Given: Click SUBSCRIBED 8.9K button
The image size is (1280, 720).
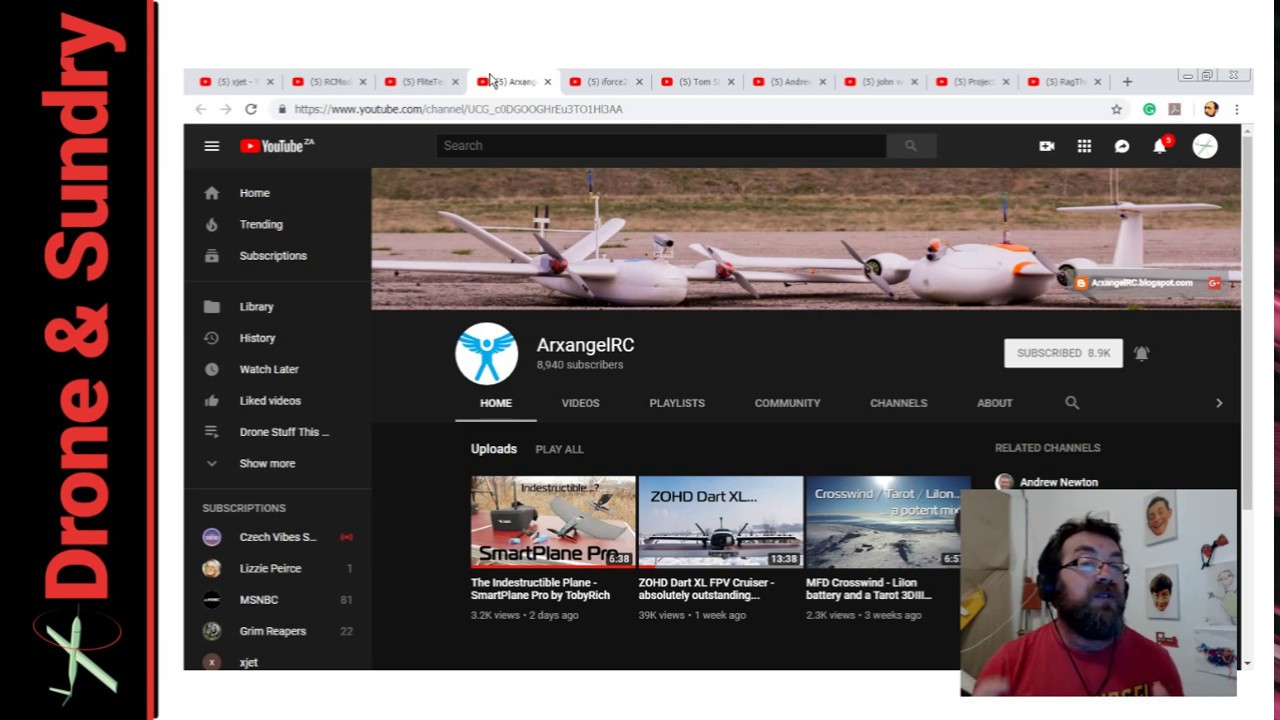Looking at the screenshot, I should click(x=1063, y=353).
